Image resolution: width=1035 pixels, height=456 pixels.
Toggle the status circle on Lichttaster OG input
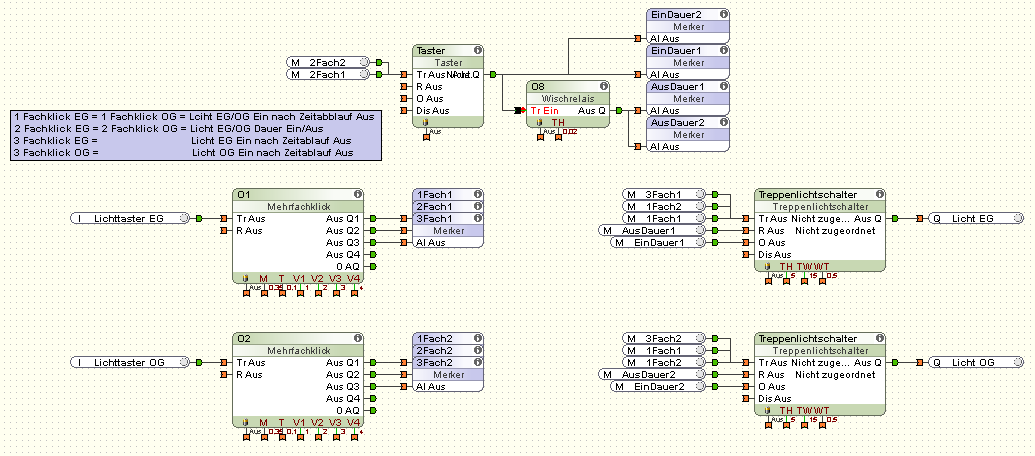(x=182, y=362)
